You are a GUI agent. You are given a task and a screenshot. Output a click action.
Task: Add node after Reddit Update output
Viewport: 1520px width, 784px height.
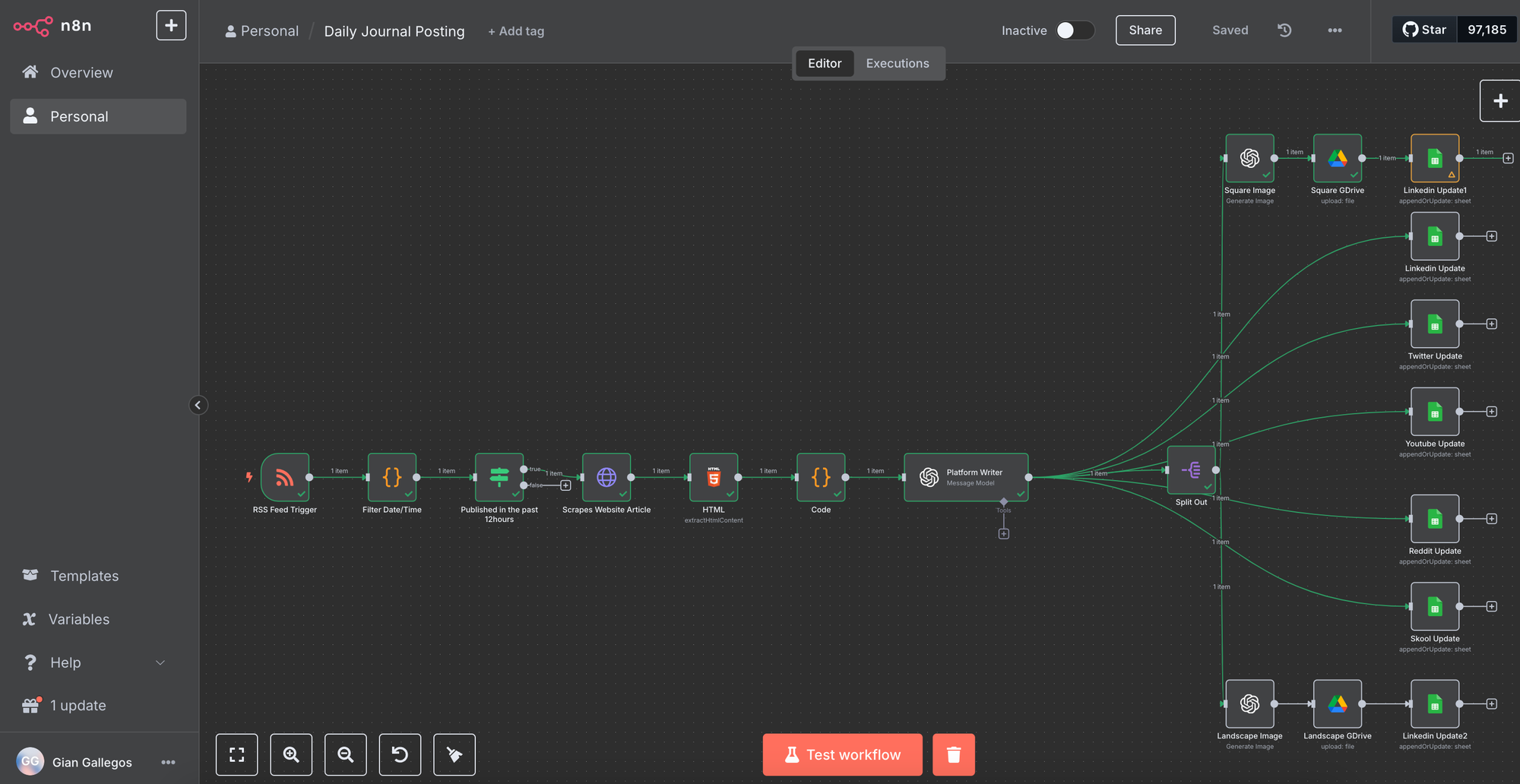(1492, 519)
